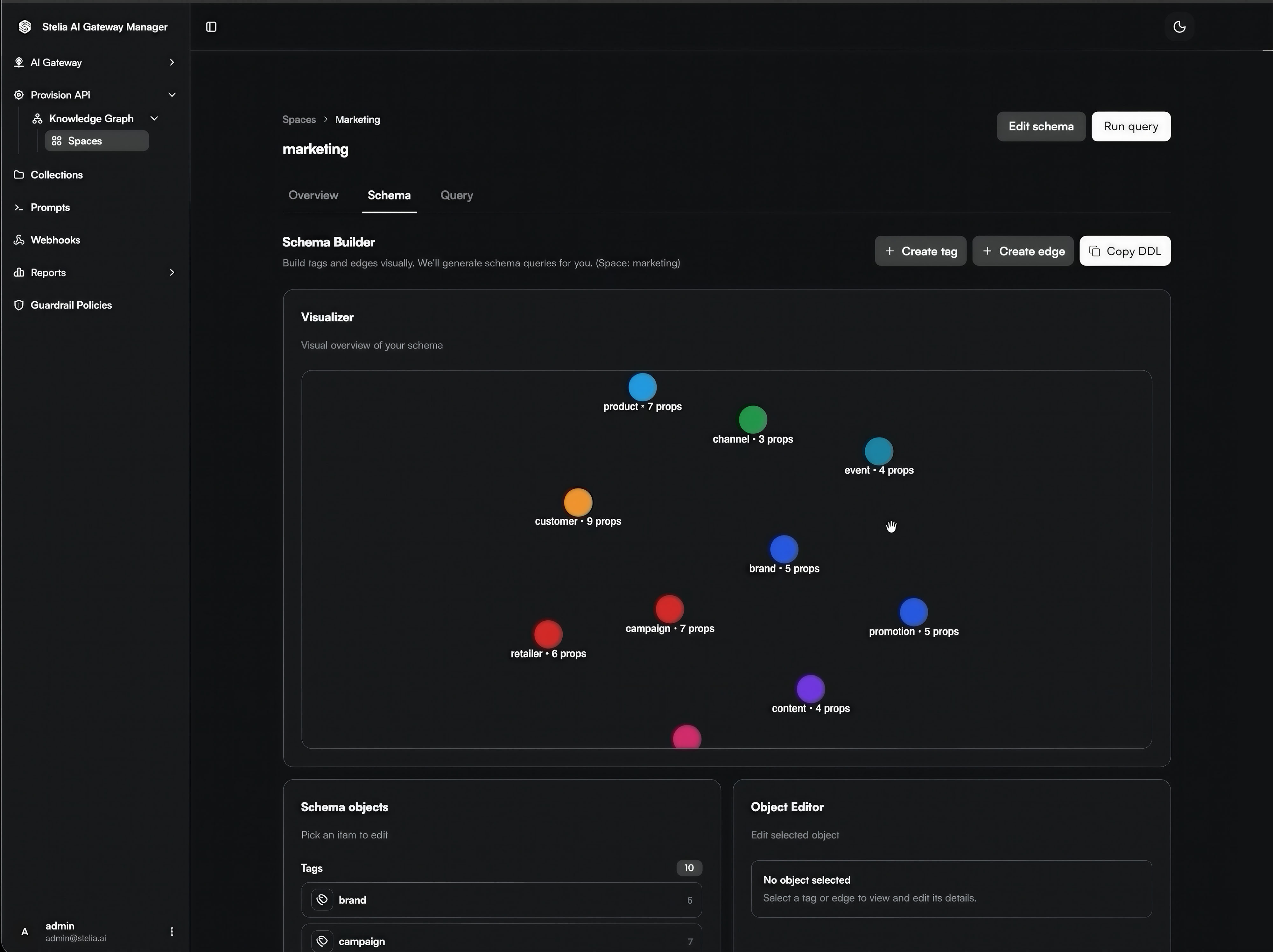Image resolution: width=1273 pixels, height=952 pixels.
Task: Click the AI Gateway sidebar icon
Action: tap(19, 62)
